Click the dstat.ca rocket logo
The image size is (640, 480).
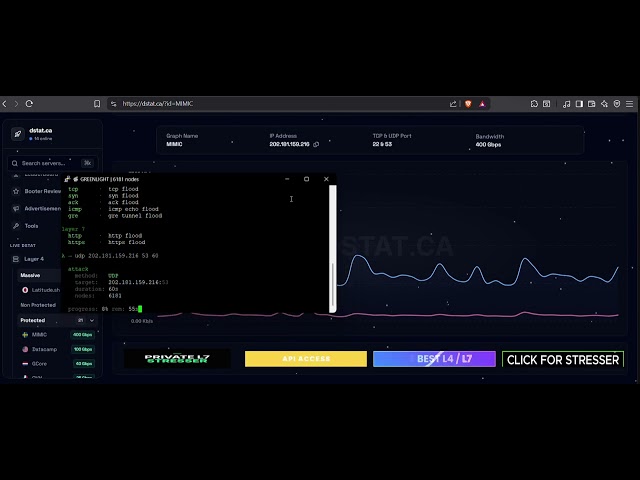[x=18, y=134]
